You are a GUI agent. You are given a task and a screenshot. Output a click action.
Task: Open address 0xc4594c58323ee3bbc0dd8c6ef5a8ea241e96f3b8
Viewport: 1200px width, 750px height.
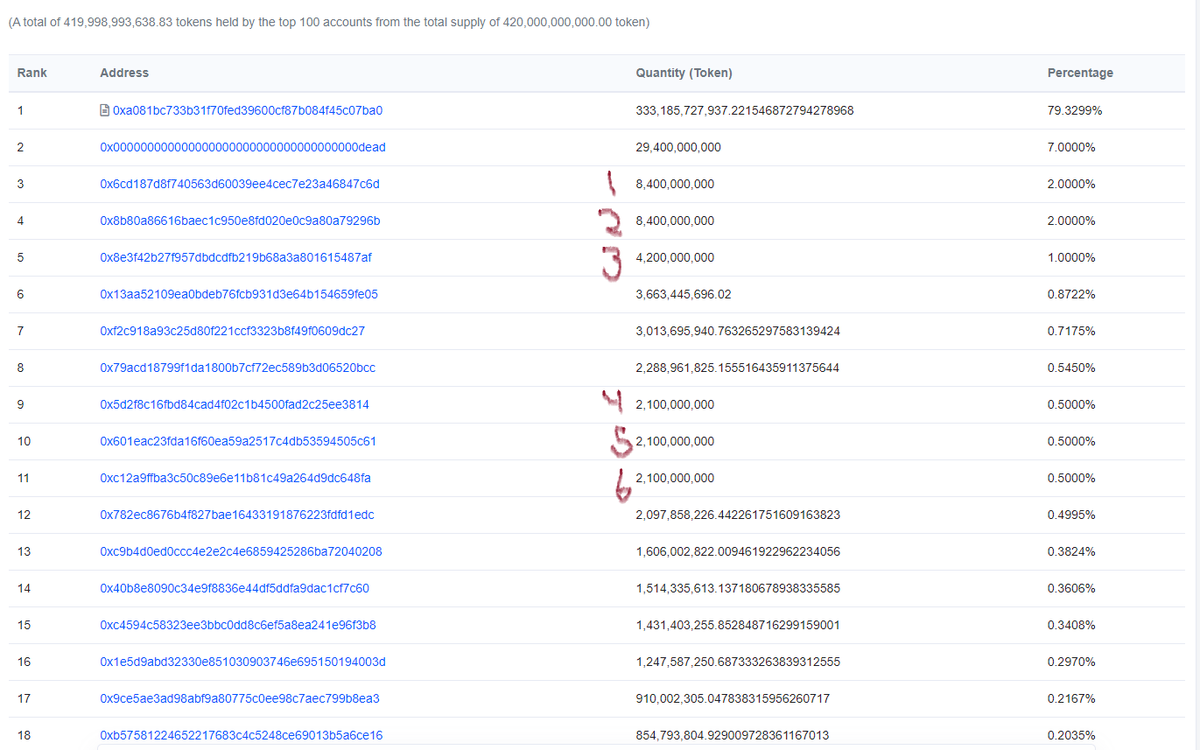pos(238,624)
